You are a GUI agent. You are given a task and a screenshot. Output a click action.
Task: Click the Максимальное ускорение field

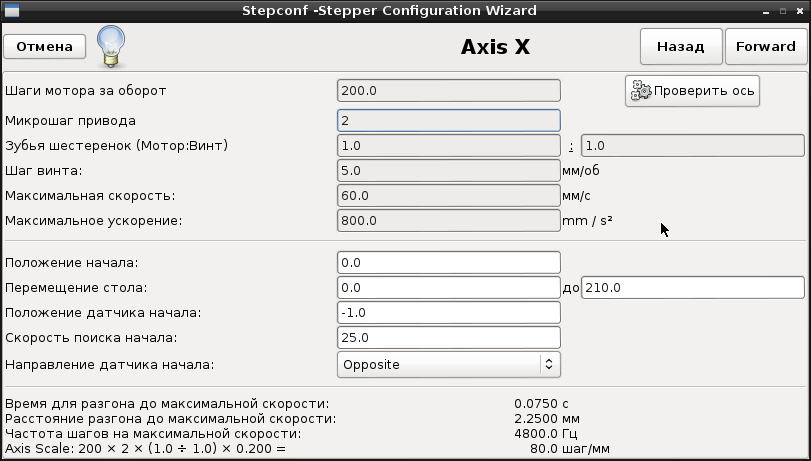coord(448,220)
